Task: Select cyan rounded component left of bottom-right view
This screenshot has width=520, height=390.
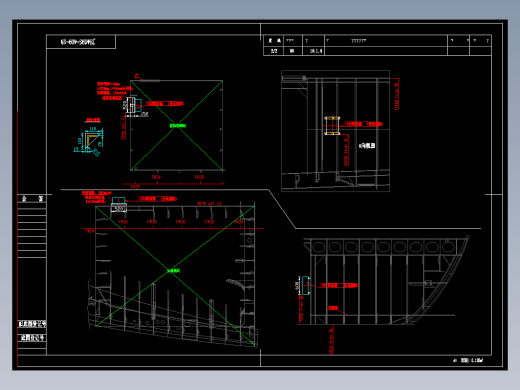Action: [305, 286]
